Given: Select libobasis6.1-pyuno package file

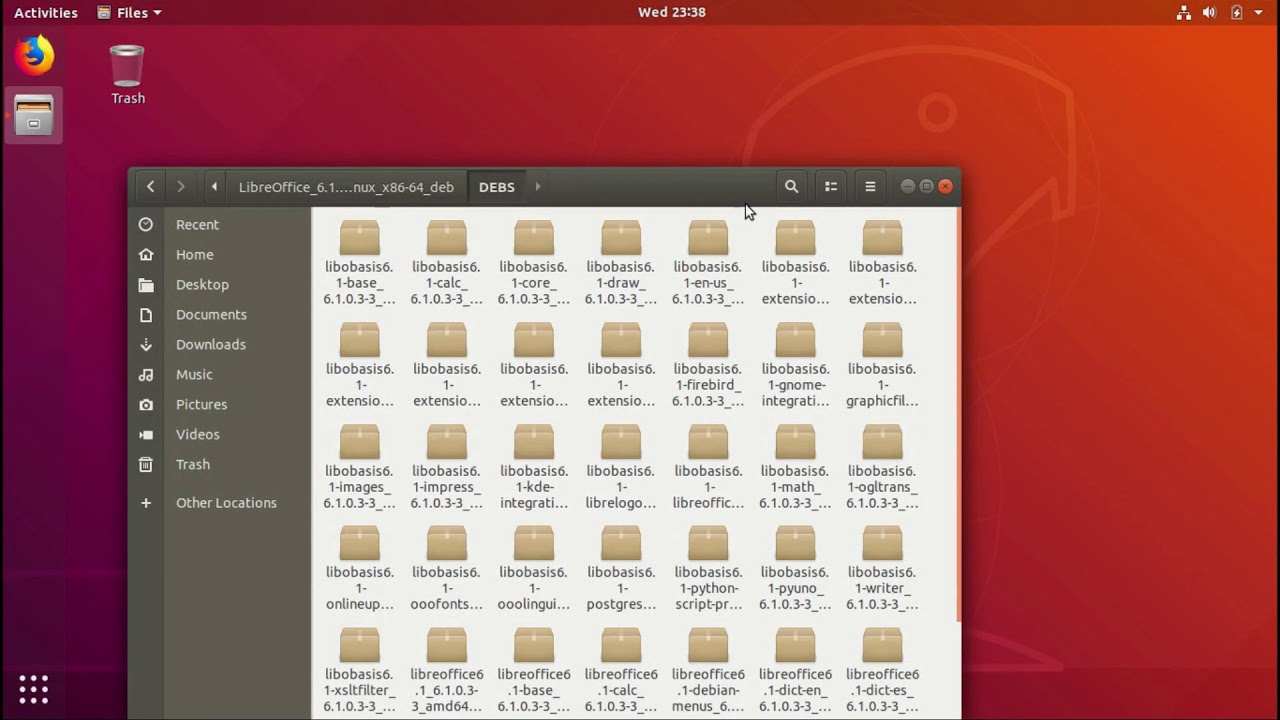Looking at the screenshot, I should (795, 569).
